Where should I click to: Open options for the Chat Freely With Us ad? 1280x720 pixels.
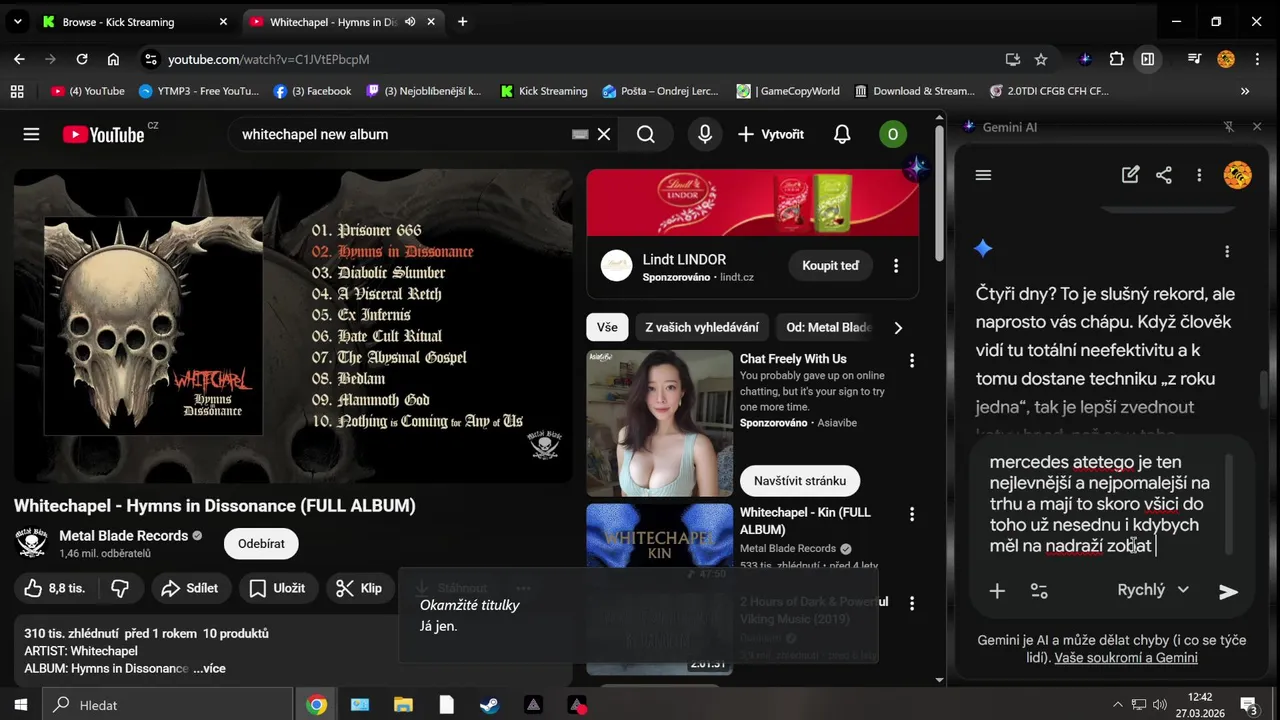(x=911, y=360)
